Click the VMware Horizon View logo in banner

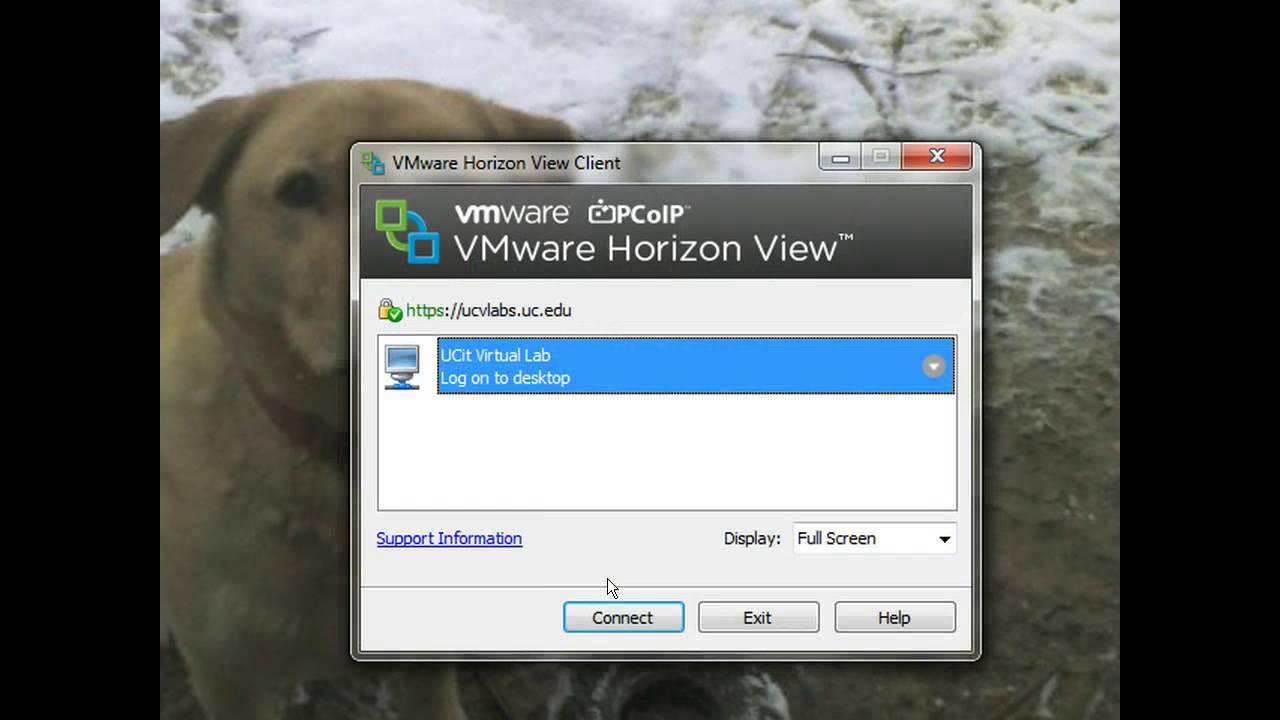407,231
